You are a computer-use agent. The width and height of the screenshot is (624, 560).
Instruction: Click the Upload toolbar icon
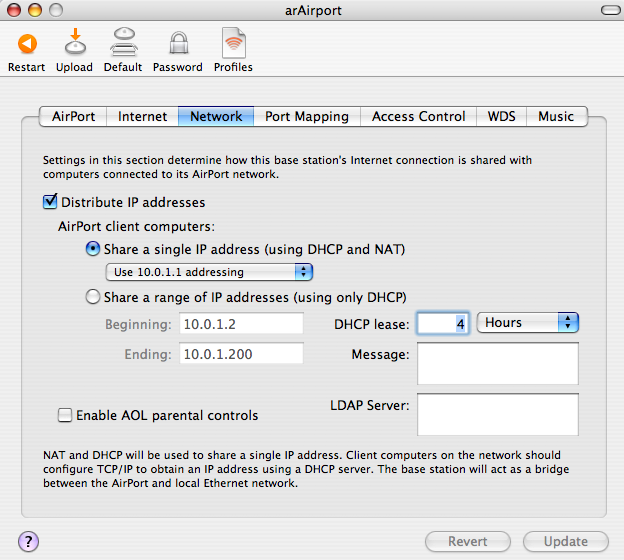75,41
